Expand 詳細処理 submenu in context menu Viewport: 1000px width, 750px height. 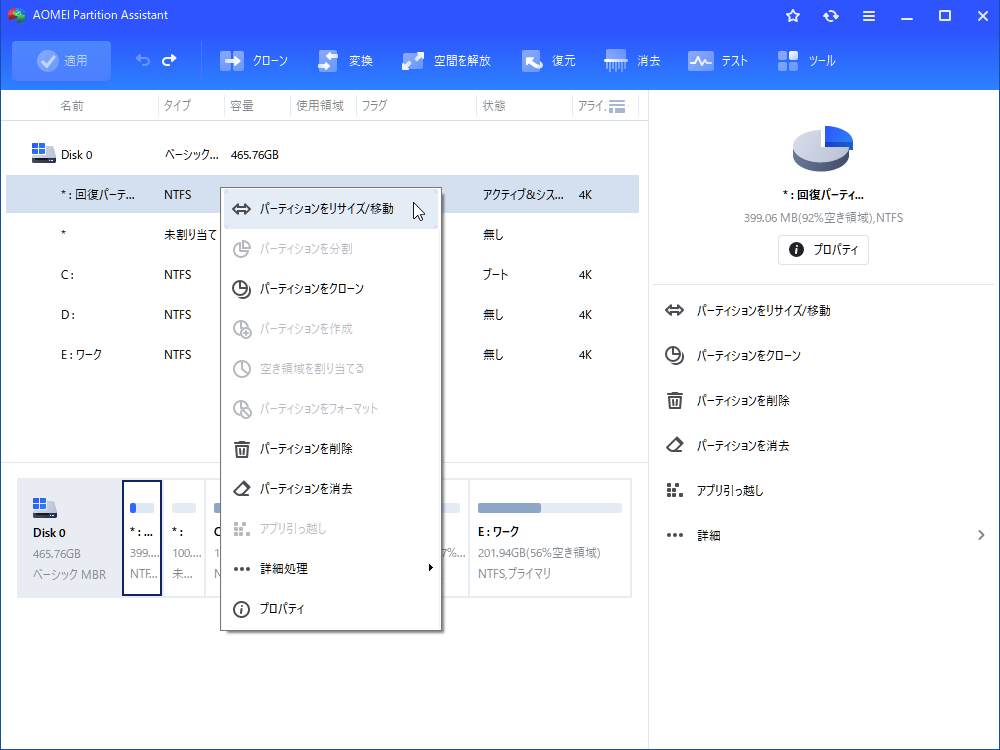(x=330, y=569)
